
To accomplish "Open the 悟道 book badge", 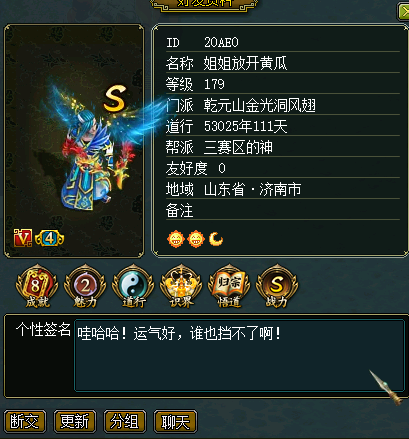I will point(229,286).
